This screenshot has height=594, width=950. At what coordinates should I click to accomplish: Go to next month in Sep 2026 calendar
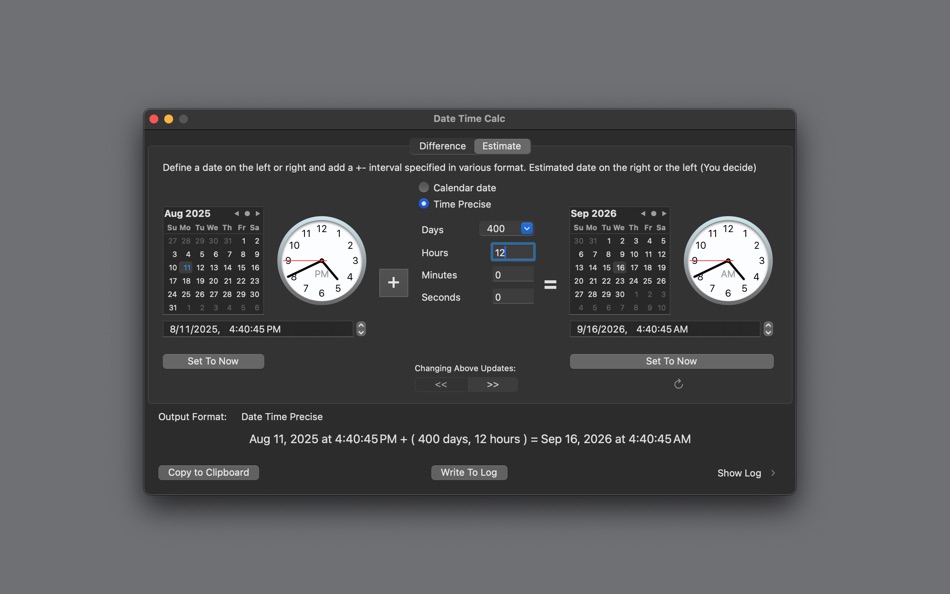point(664,213)
